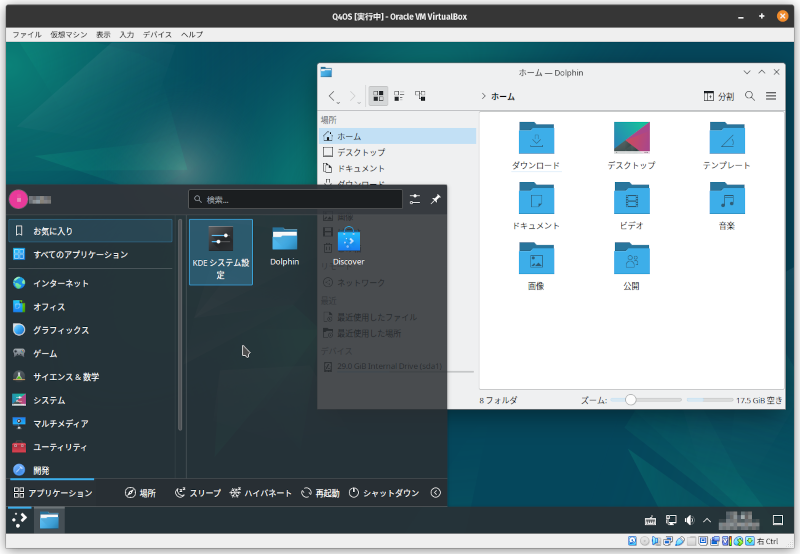Screen dimensions: 800x554
Task: Click 再起動 restart button
Action: coord(320,493)
